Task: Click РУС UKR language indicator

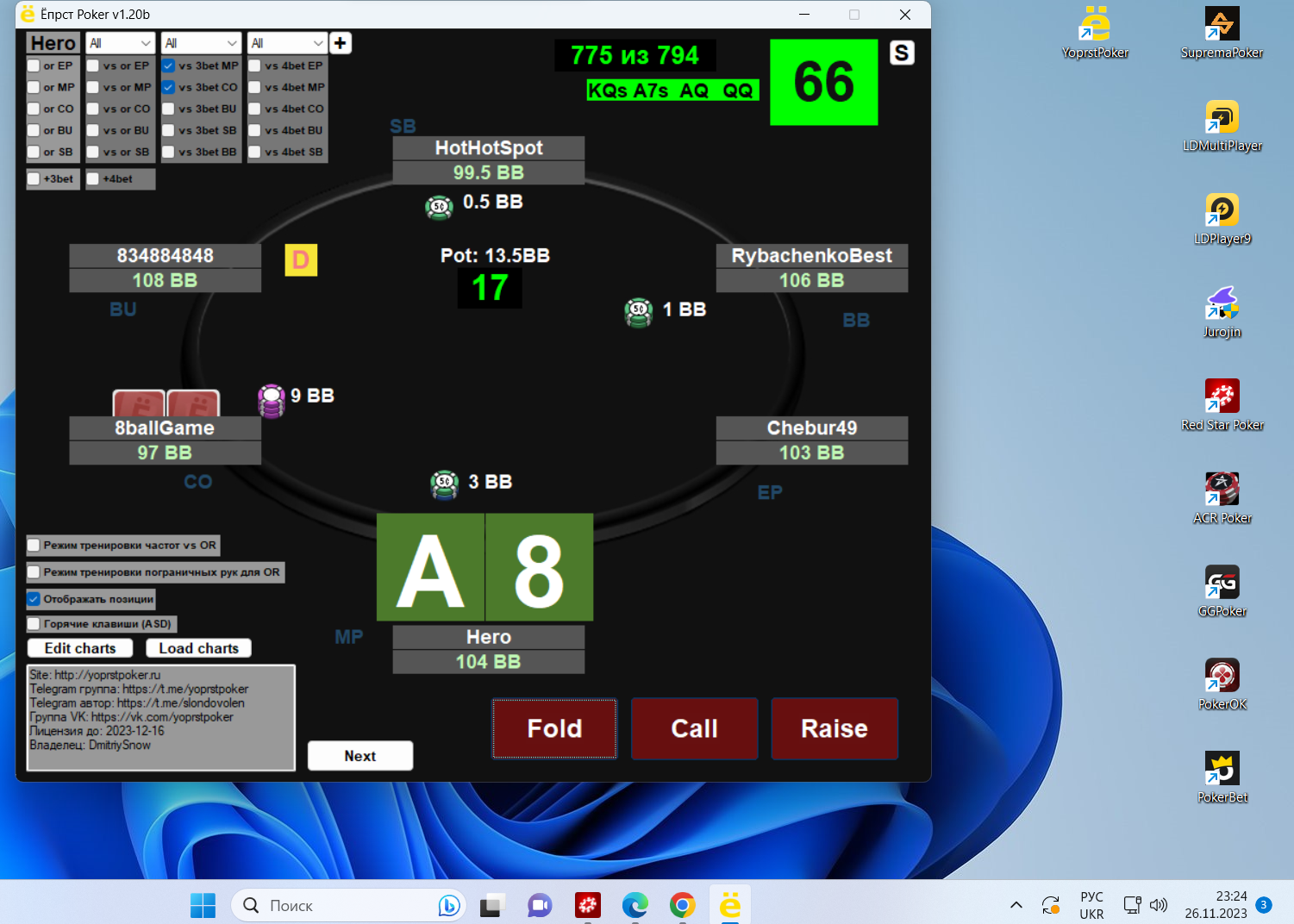Action: tap(1091, 905)
